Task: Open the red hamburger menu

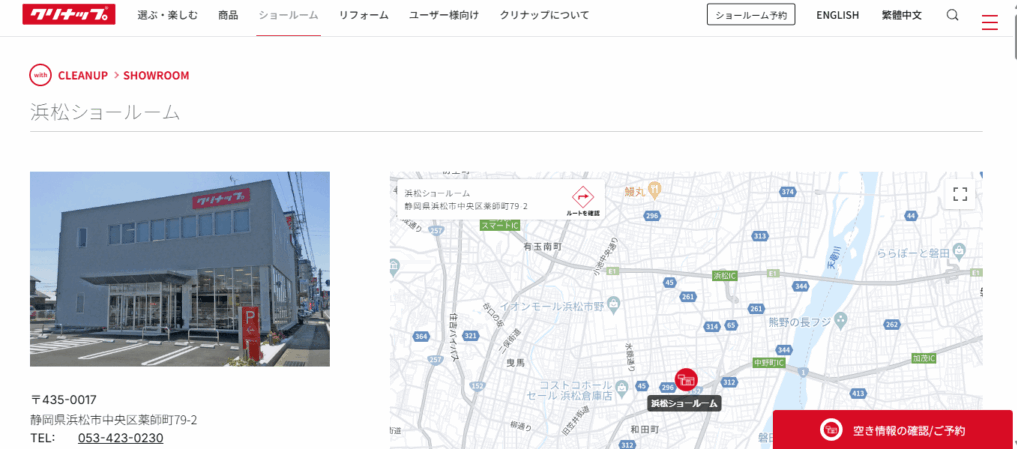Action: coord(990,23)
